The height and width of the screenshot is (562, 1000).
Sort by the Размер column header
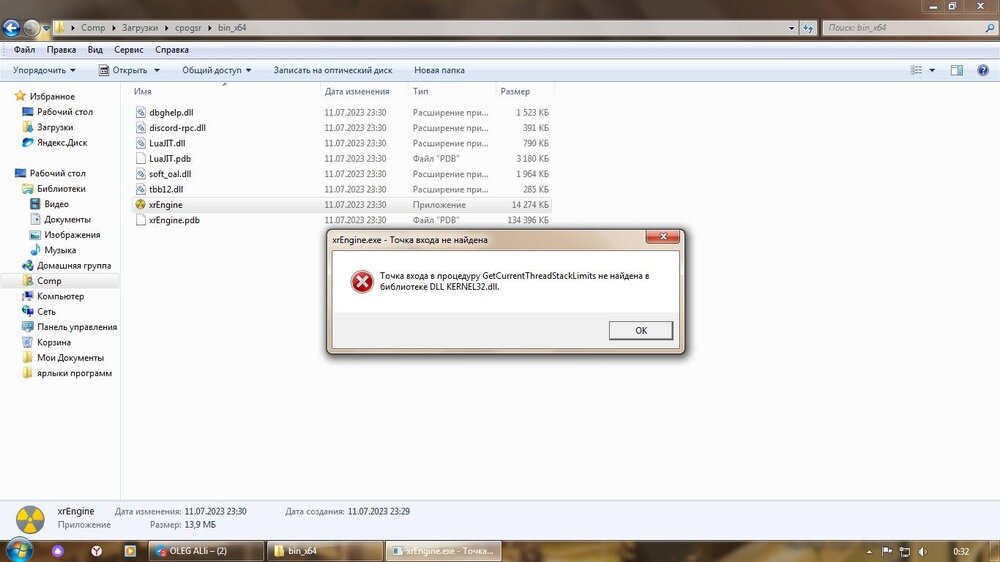(x=515, y=91)
